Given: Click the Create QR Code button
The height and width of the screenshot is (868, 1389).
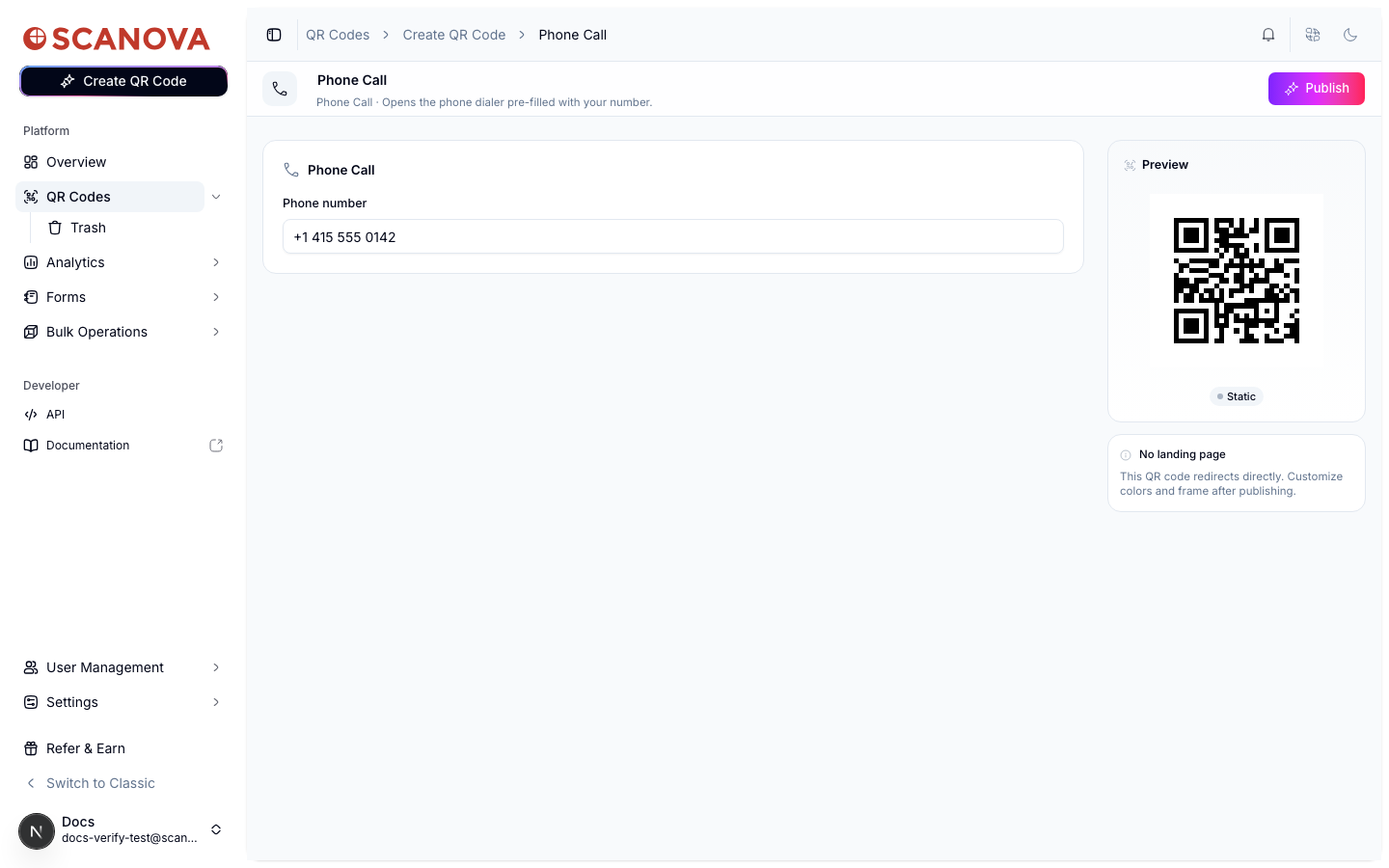Looking at the screenshot, I should [123, 81].
